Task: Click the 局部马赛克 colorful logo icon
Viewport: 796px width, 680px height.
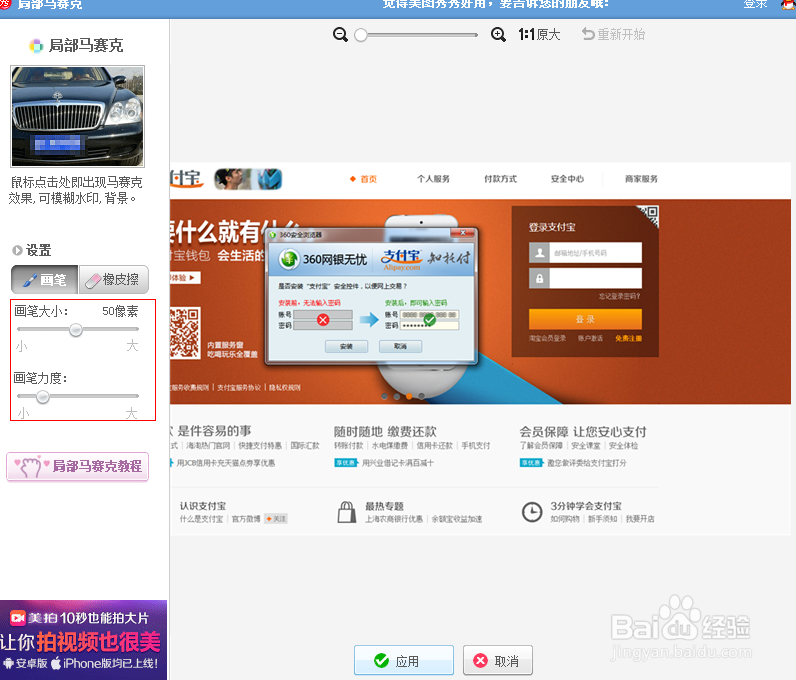Action: point(36,46)
